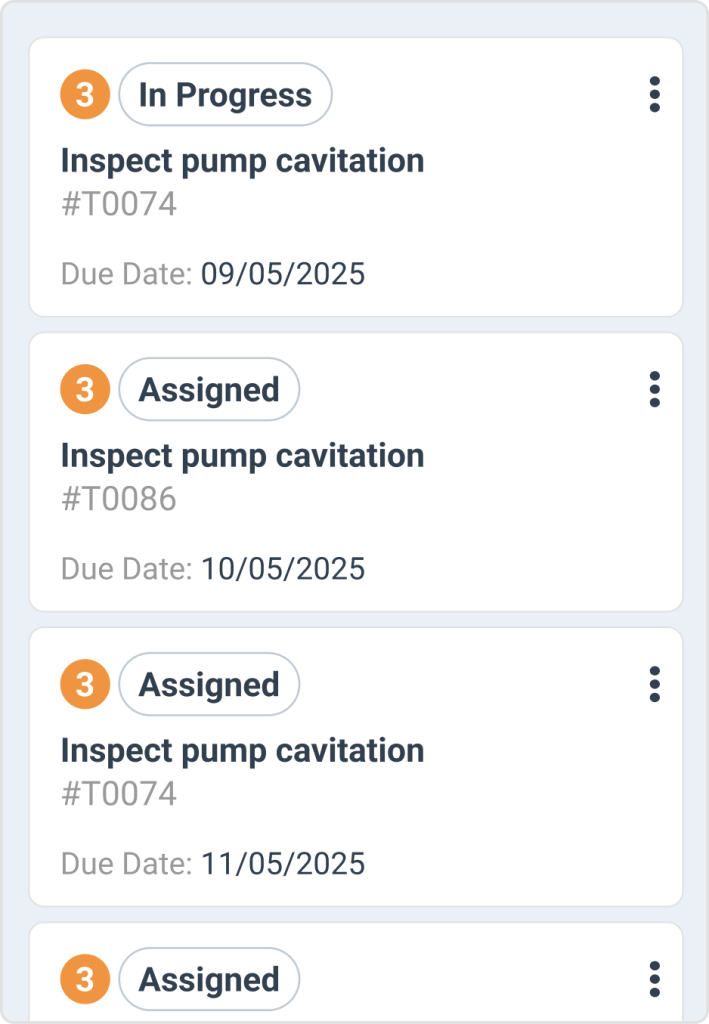
Task: Open task Inspect pump cavitation #T0086
Action: pos(242,455)
